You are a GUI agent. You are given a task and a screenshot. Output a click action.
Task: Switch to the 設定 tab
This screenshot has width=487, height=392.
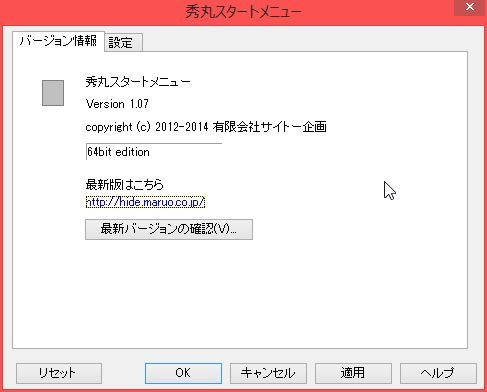tap(123, 42)
